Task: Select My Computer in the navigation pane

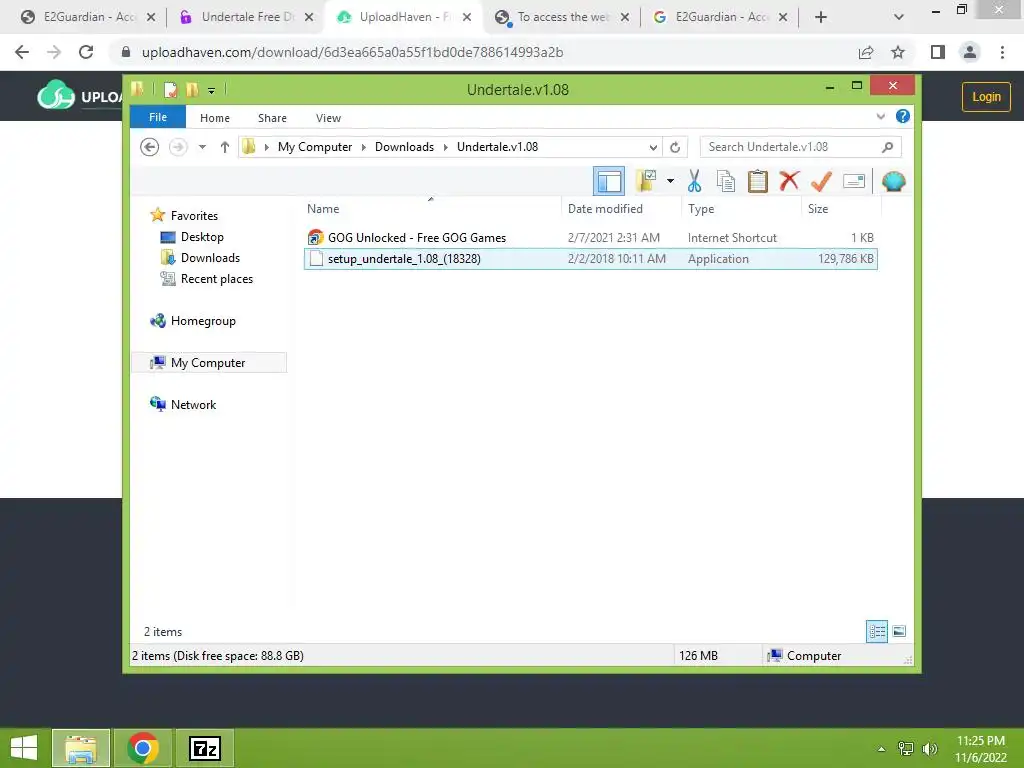Action: pos(209,362)
